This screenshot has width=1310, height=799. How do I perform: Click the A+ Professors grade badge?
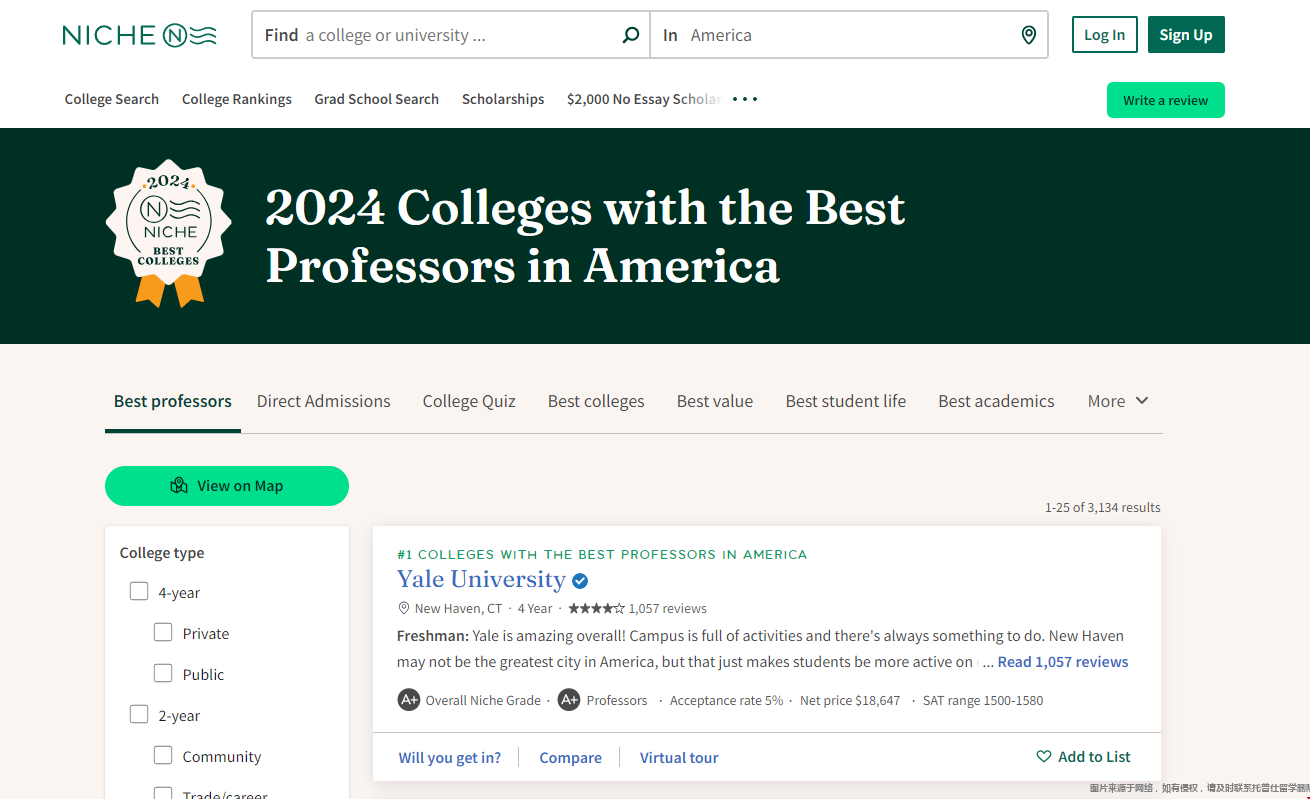point(569,700)
